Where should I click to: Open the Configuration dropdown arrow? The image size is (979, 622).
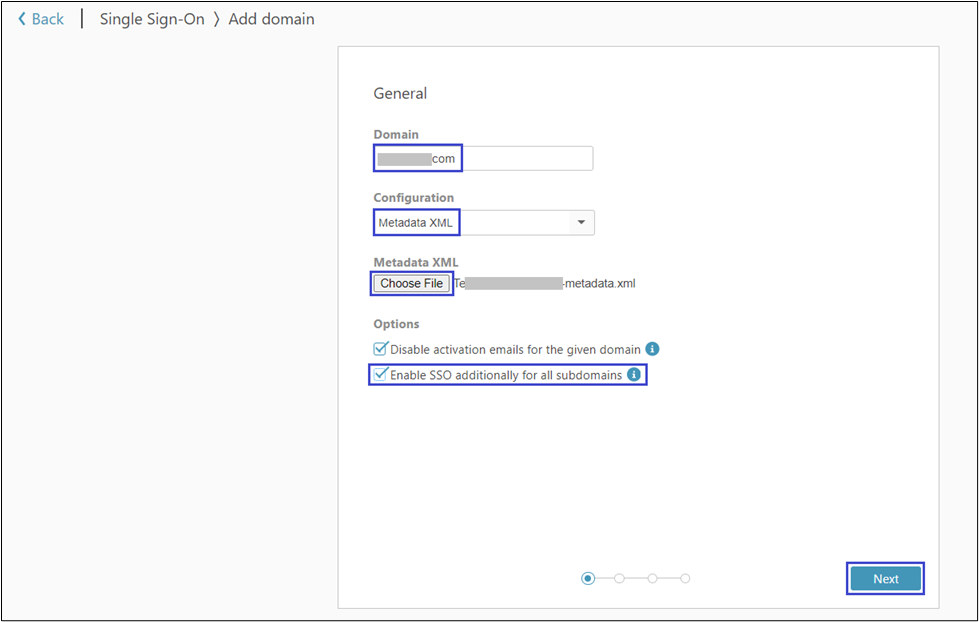click(581, 223)
